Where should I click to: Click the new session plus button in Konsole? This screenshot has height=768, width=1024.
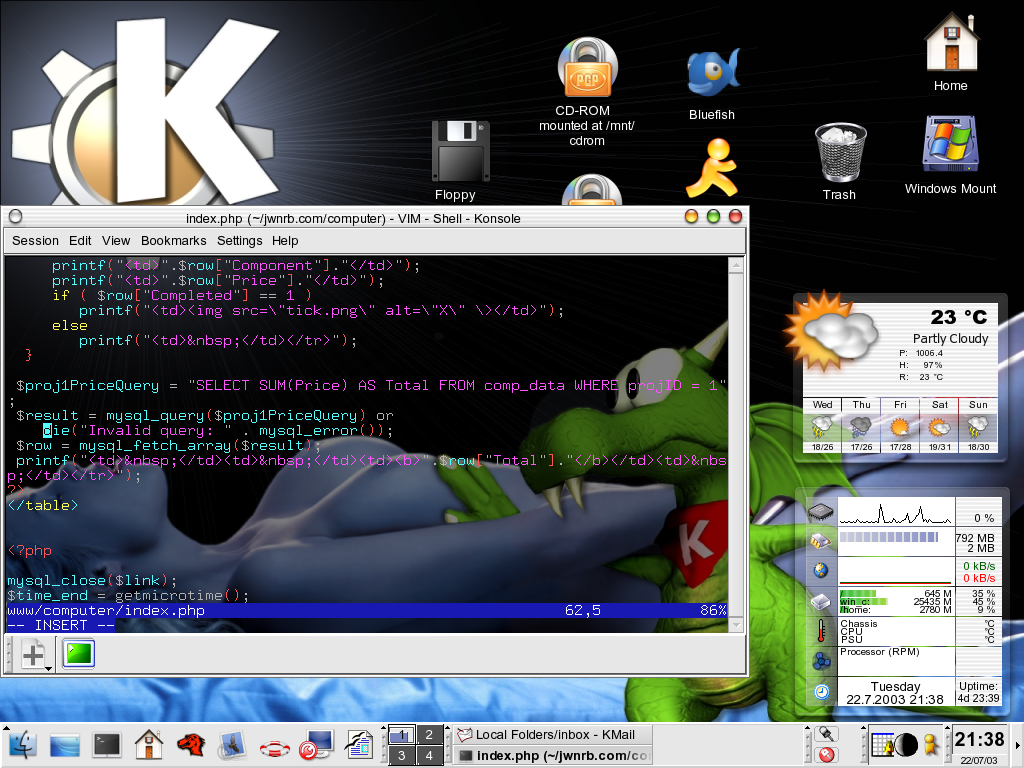pyautogui.click(x=33, y=654)
